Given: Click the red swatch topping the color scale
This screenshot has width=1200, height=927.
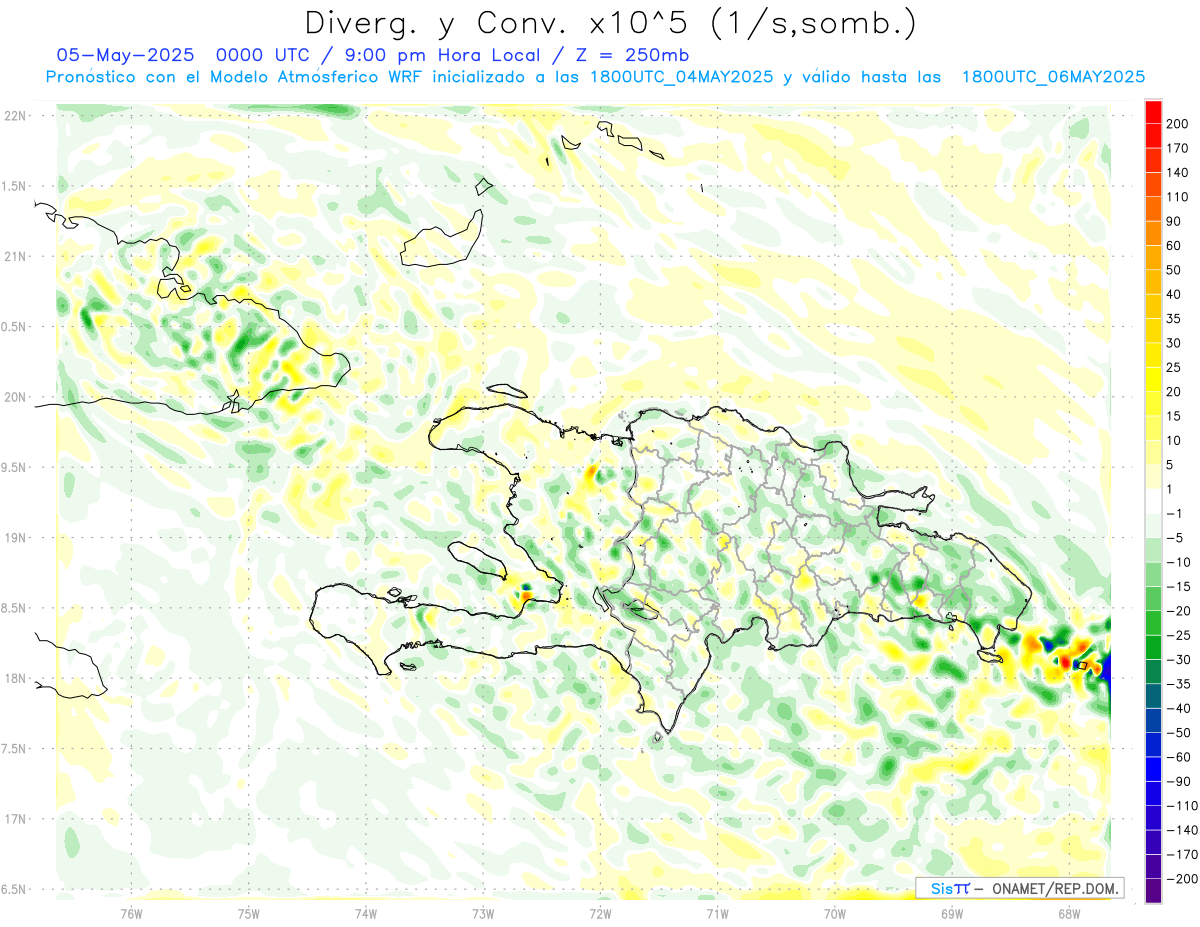Looking at the screenshot, I should [x=1154, y=111].
